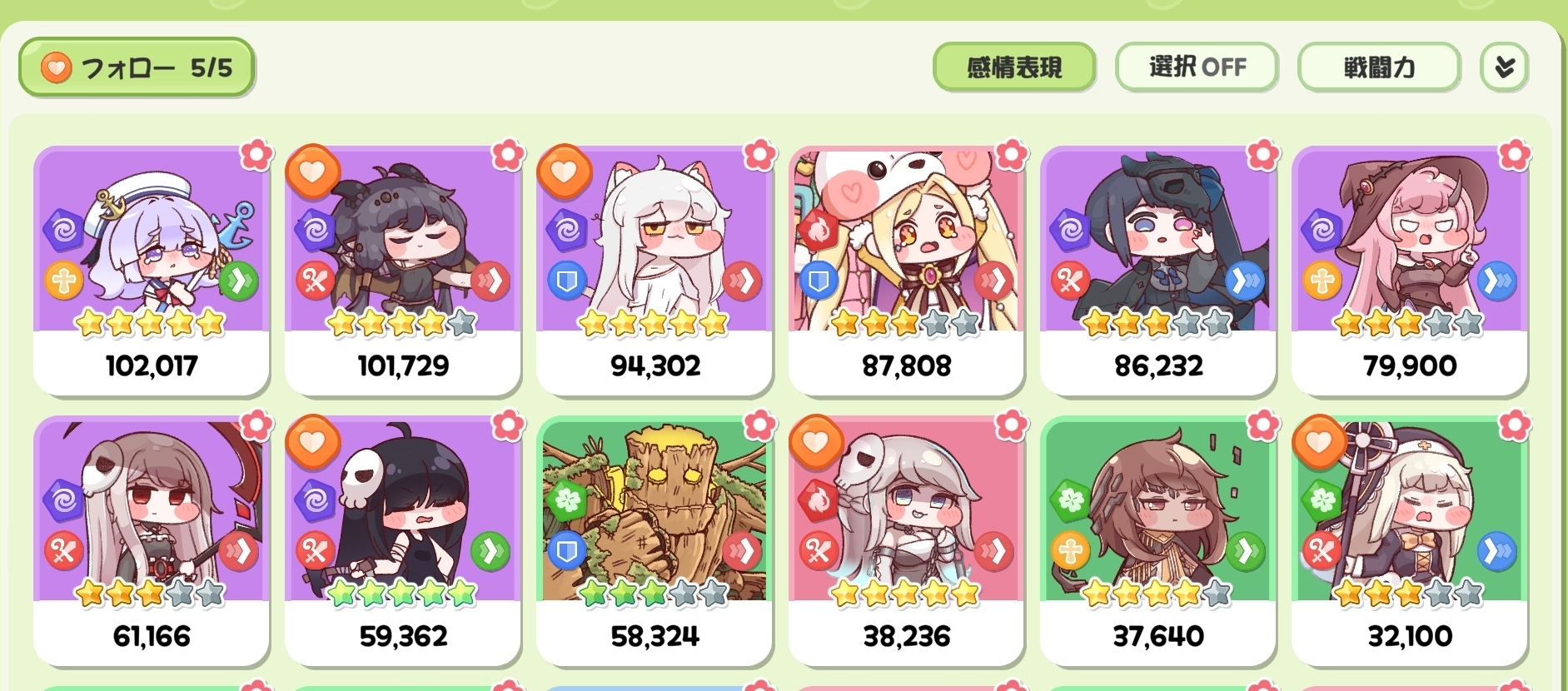Click the blue double-arrow icon on 79,900 card
The width and height of the screenshot is (1568, 691).
pyautogui.click(x=1496, y=281)
